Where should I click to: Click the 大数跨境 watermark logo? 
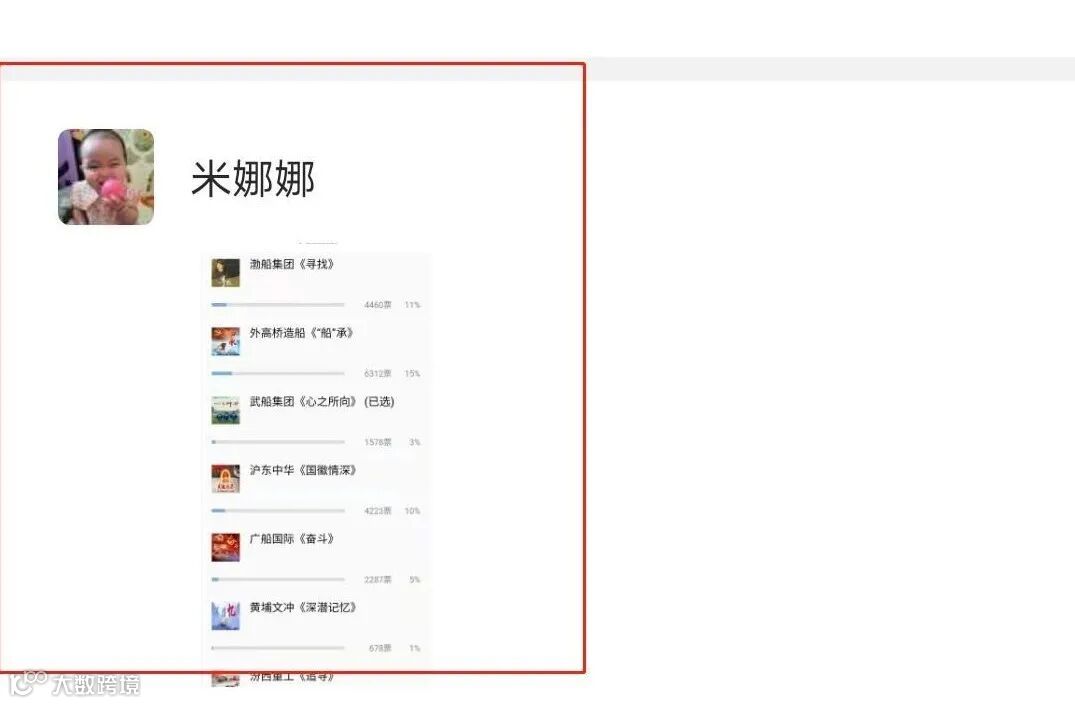click(75, 683)
